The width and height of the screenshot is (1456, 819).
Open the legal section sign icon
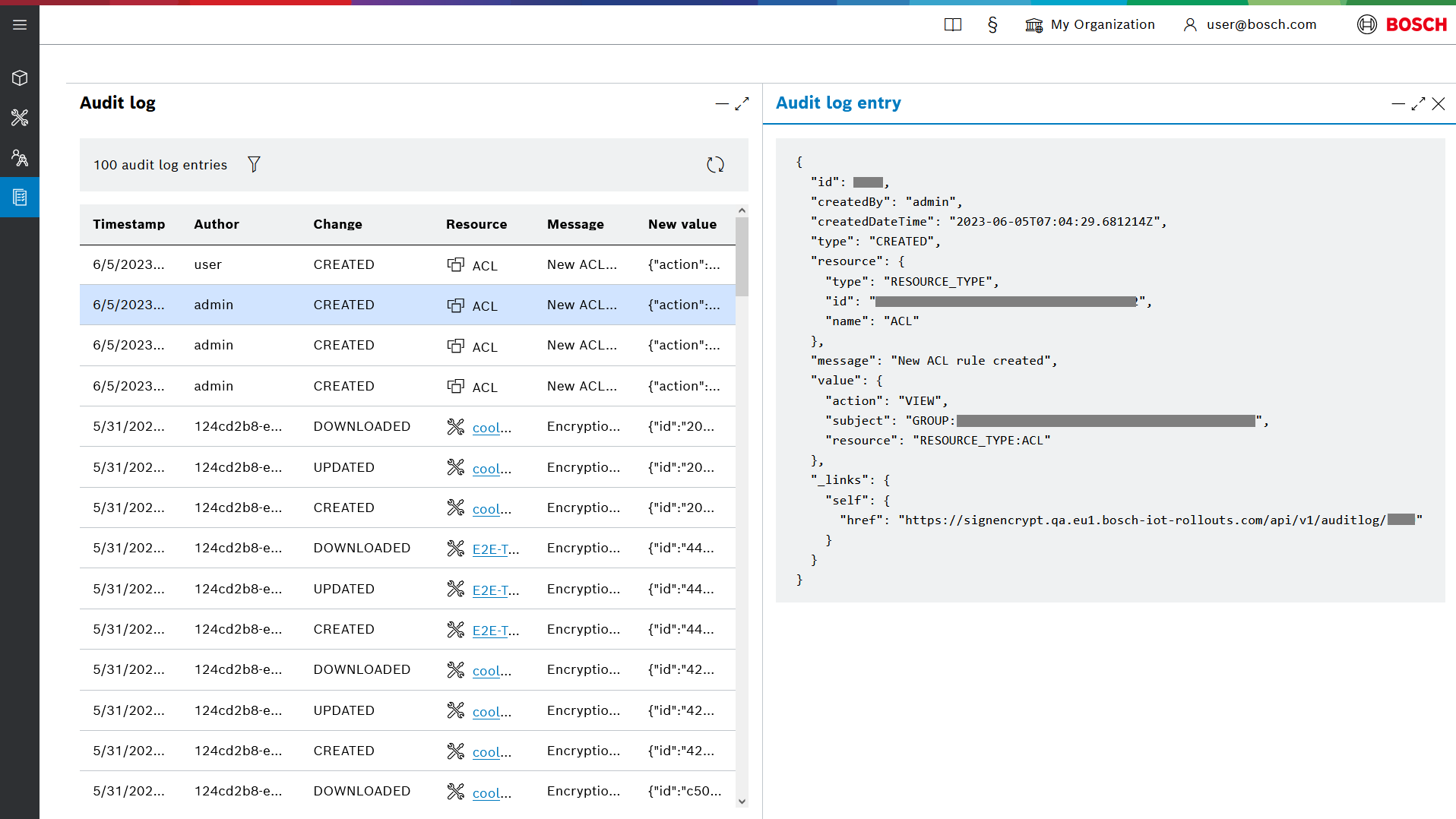pyautogui.click(x=992, y=25)
